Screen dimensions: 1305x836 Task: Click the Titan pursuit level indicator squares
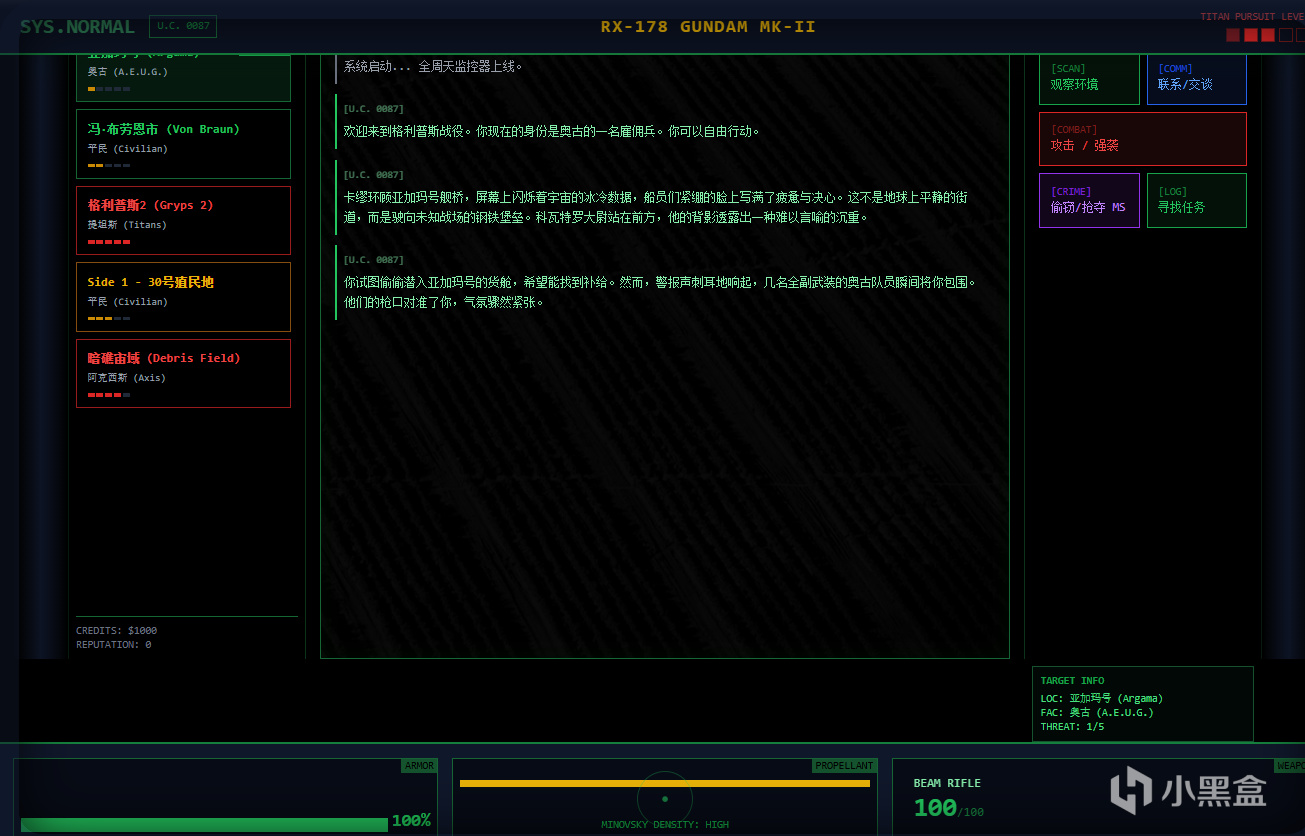[x=1265, y=35]
